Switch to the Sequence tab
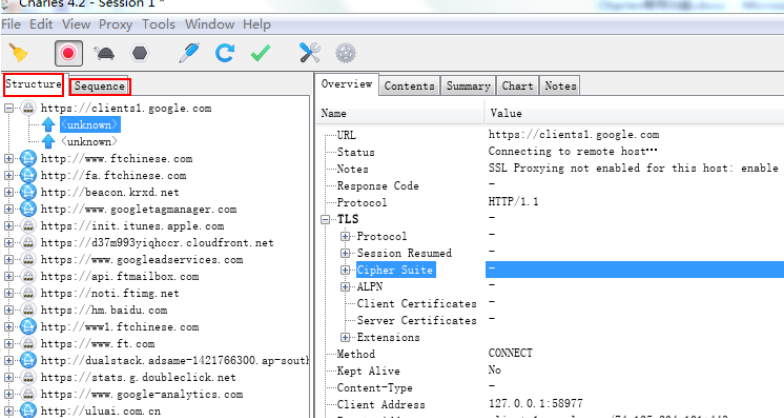 click(x=100, y=86)
